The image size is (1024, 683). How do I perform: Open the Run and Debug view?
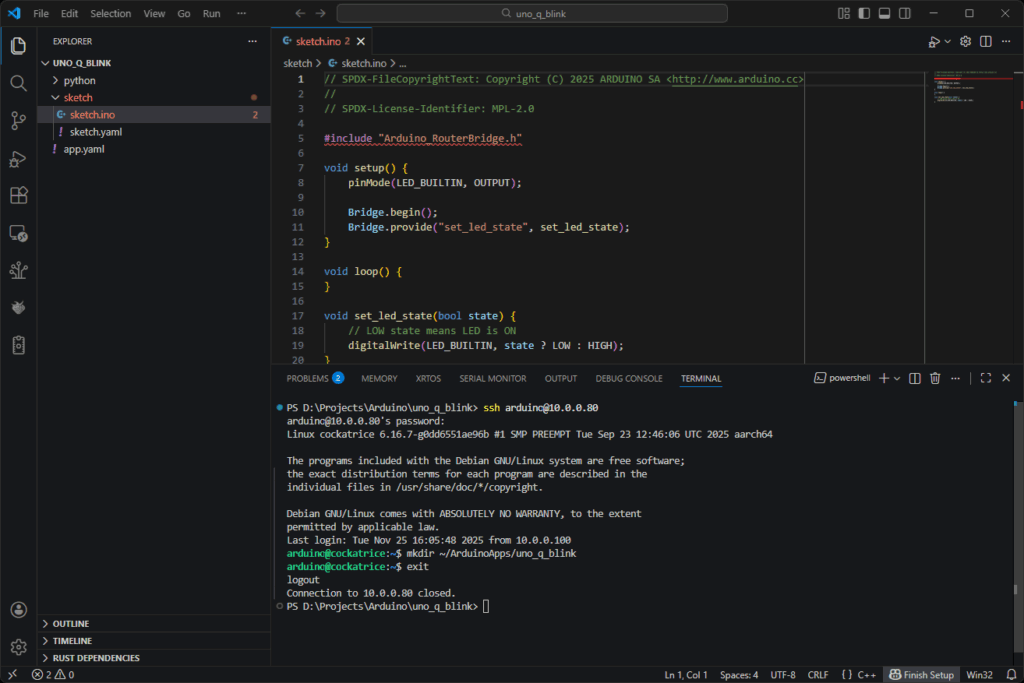18,158
